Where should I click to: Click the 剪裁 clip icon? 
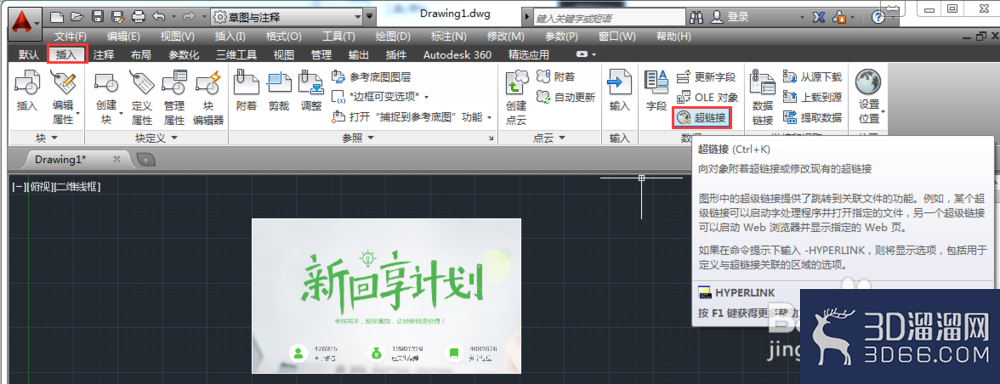pos(279,83)
